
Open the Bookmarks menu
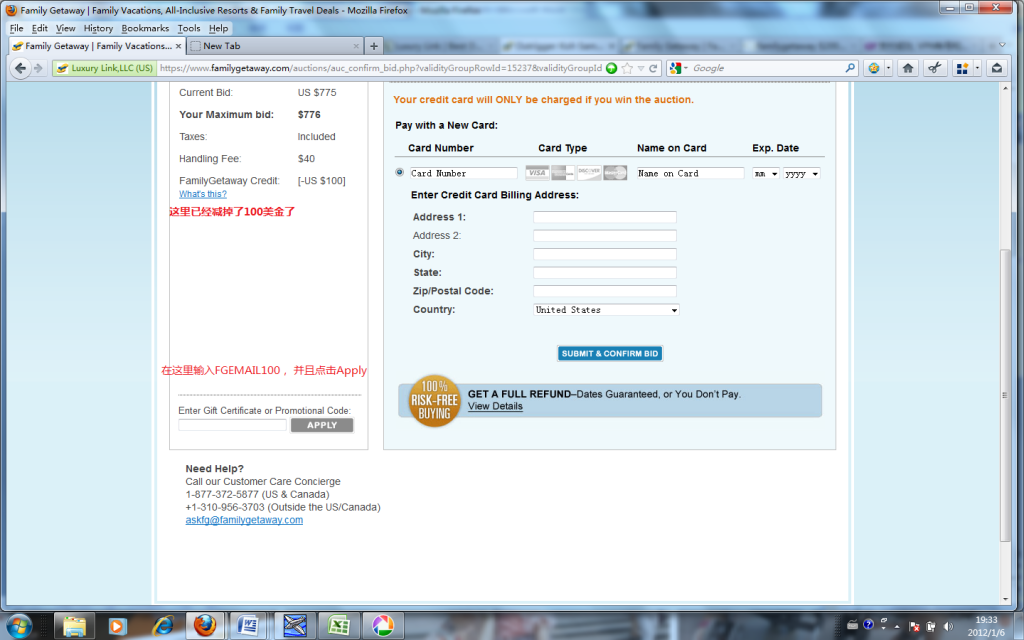[x=145, y=28]
